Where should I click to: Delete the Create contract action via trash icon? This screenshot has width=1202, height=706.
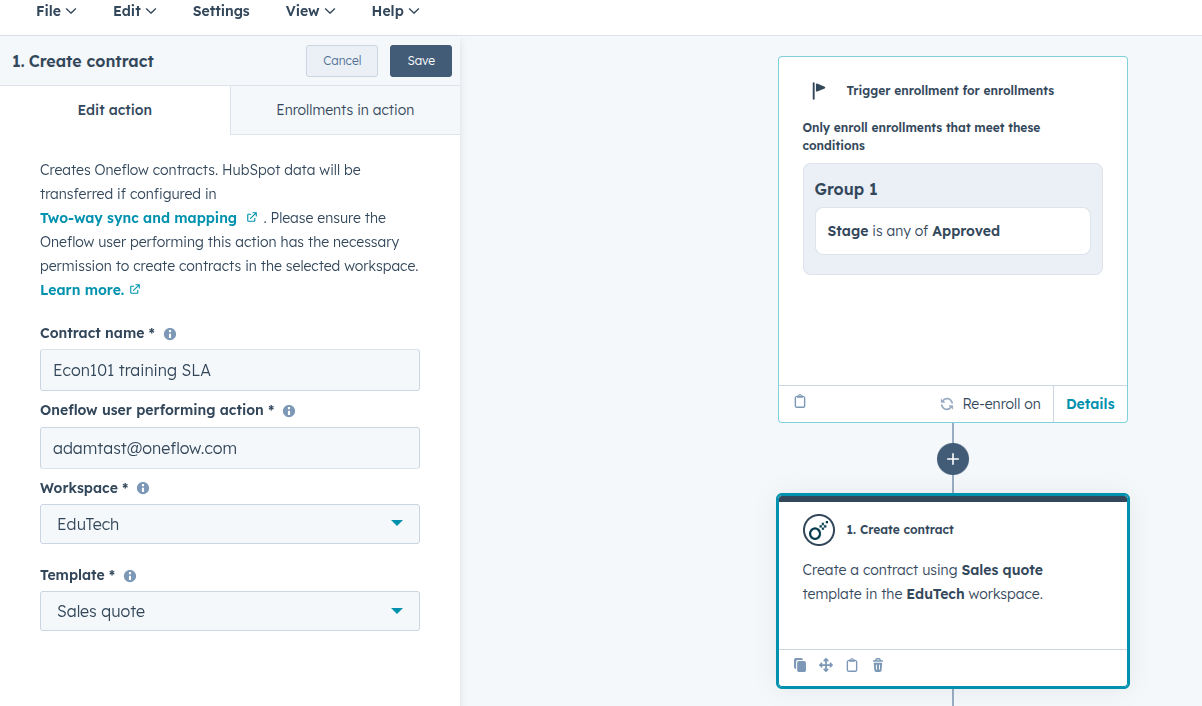(x=878, y=665)
